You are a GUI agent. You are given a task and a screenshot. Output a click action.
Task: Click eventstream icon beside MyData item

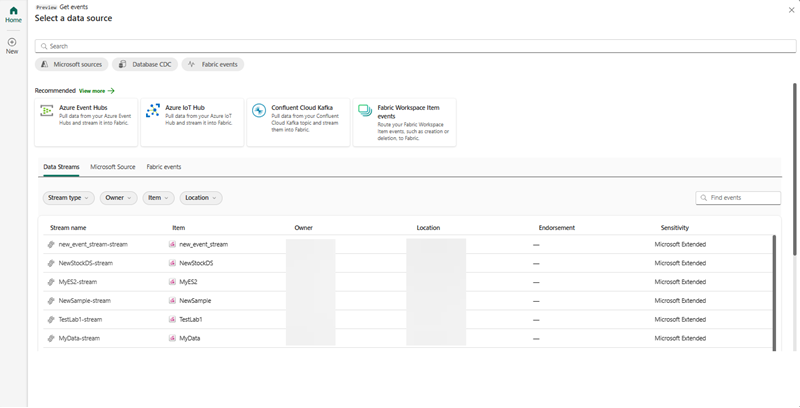172,338
